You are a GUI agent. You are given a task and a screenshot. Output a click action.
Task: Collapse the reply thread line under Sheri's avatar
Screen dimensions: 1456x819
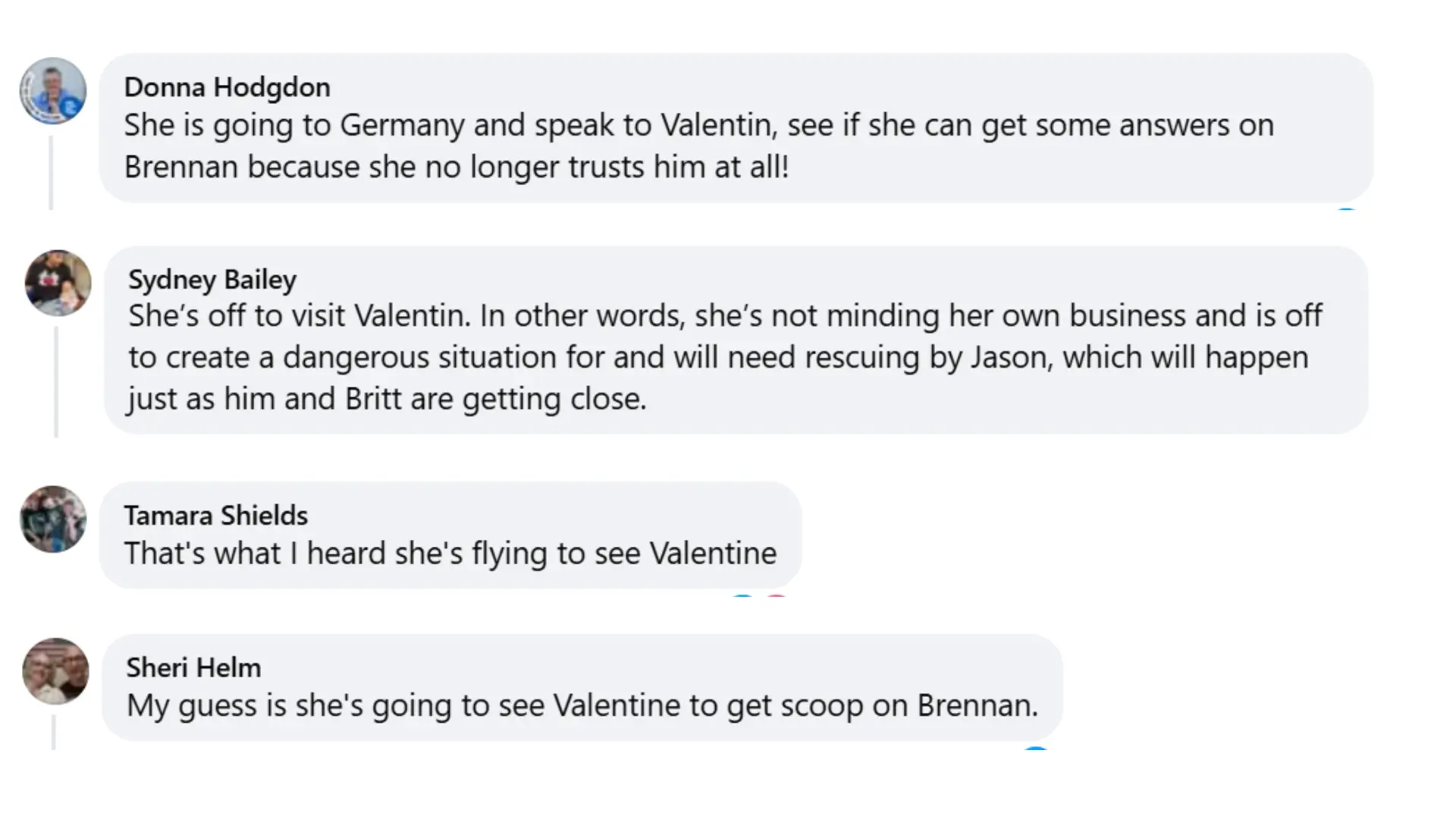tap(53, 733)
